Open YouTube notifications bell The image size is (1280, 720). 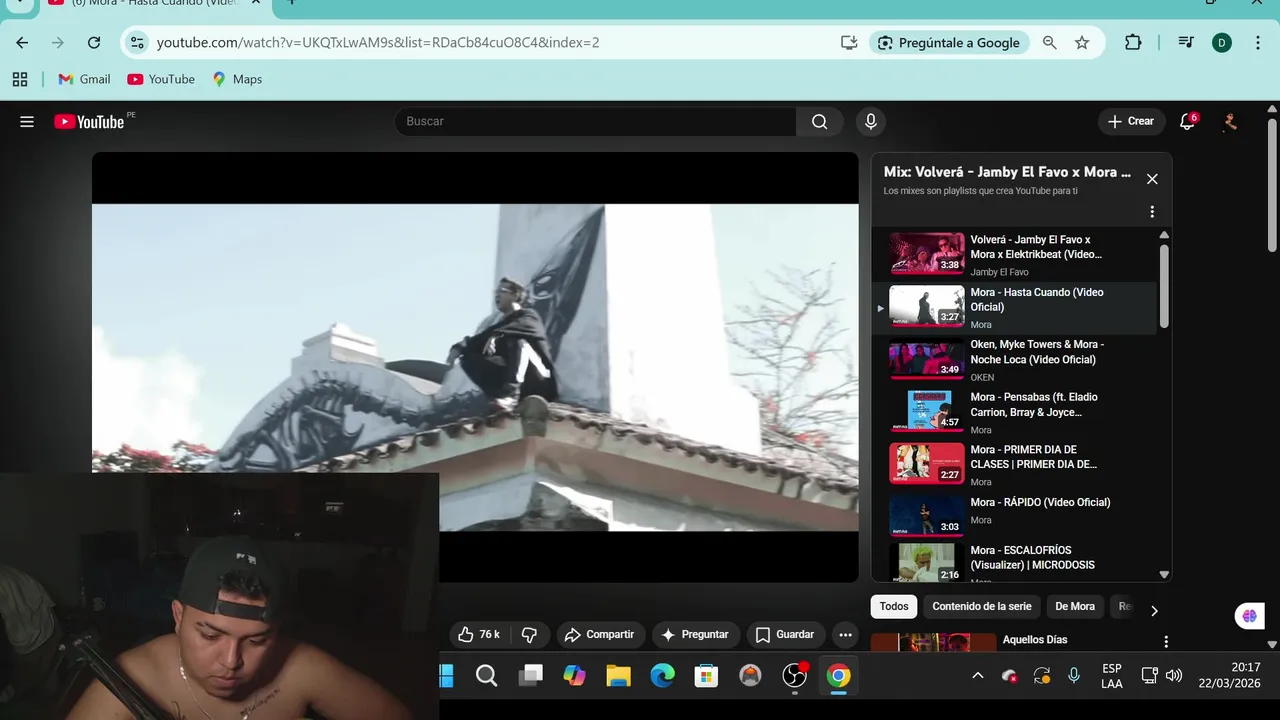point(1187,121)
